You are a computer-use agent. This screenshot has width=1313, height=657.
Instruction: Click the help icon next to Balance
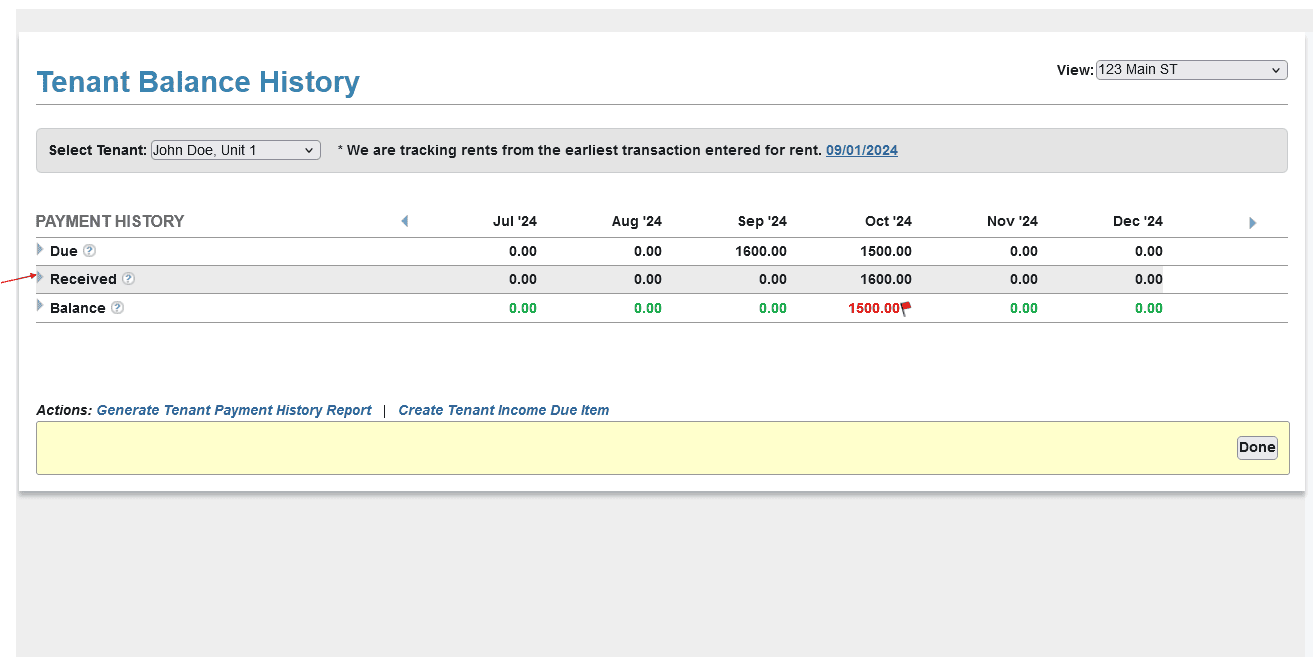(x=117, y=308)
